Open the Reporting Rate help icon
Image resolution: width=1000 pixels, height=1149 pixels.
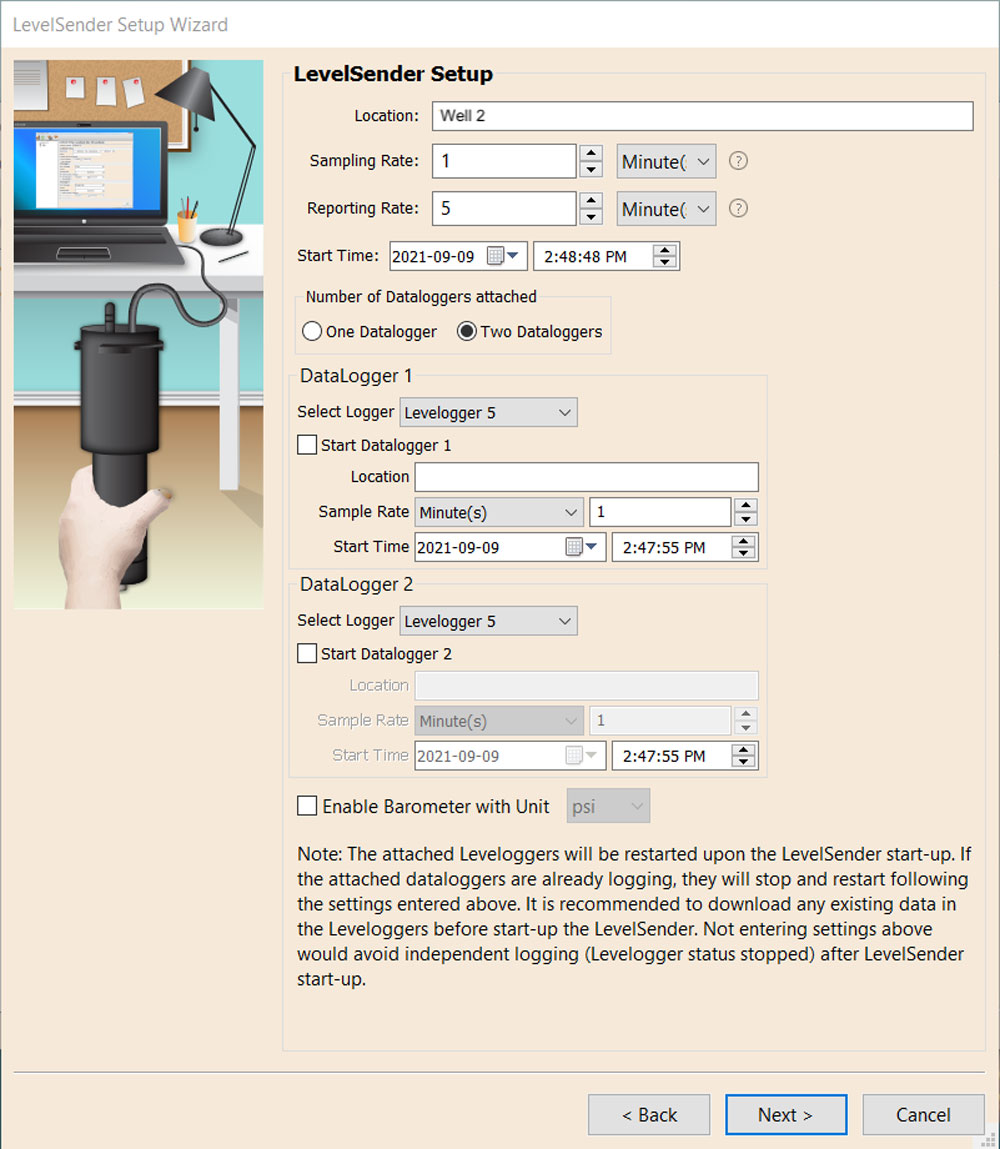(738, 208)
